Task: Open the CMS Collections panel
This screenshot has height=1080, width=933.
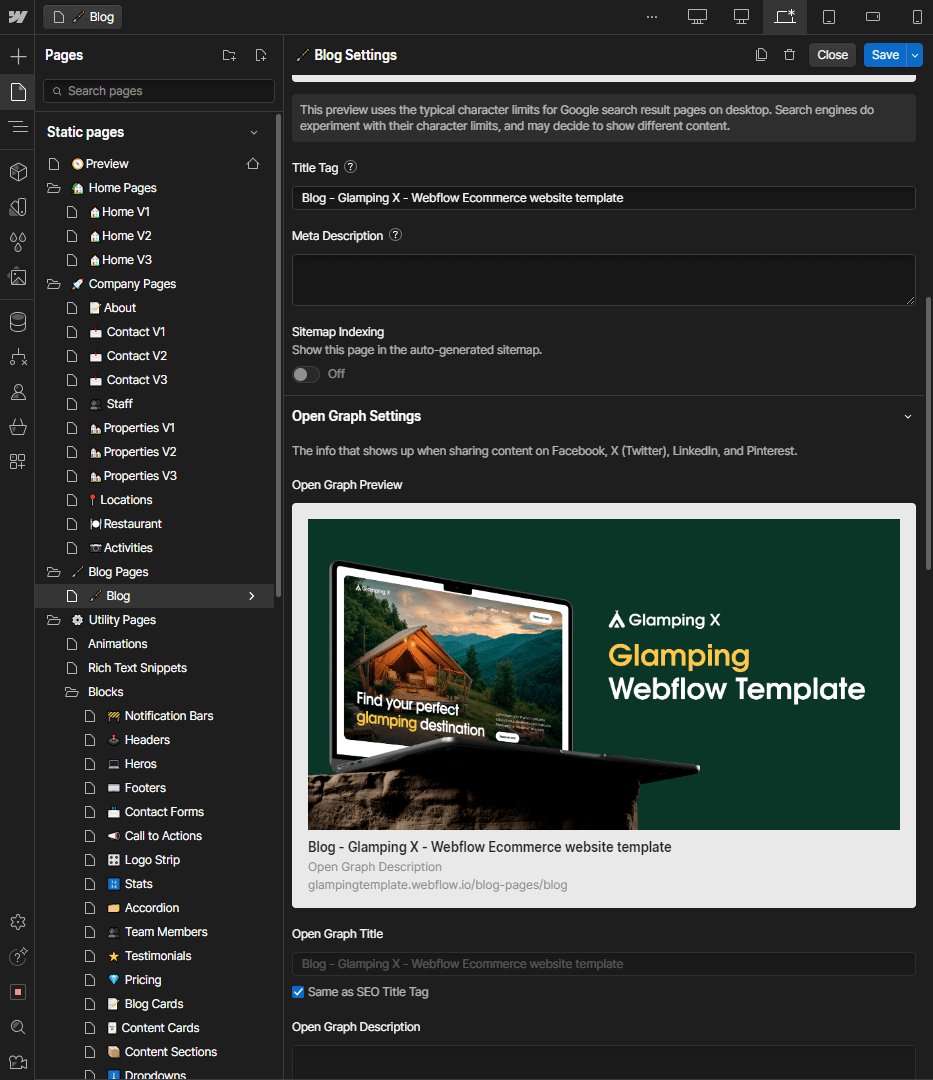Action: [17, 322]
